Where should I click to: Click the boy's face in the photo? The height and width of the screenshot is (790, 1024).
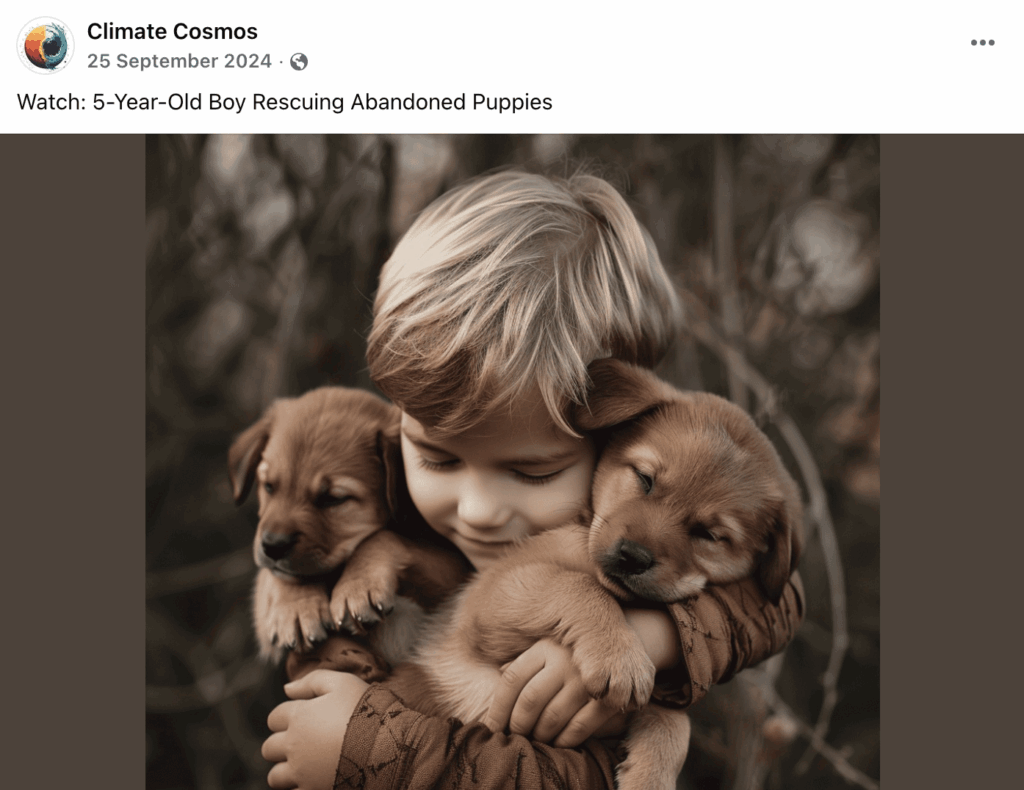point(496,483)
